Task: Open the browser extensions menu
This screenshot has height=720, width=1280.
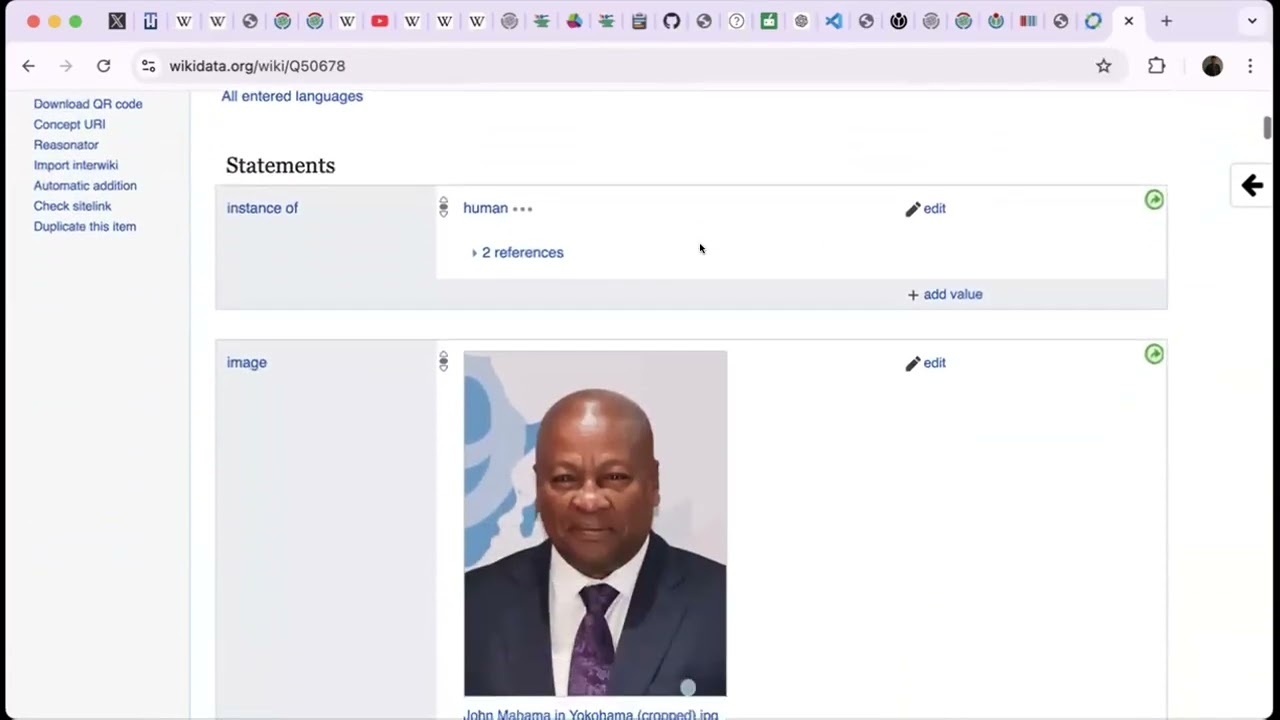Action: click(x=1156, y=66)
